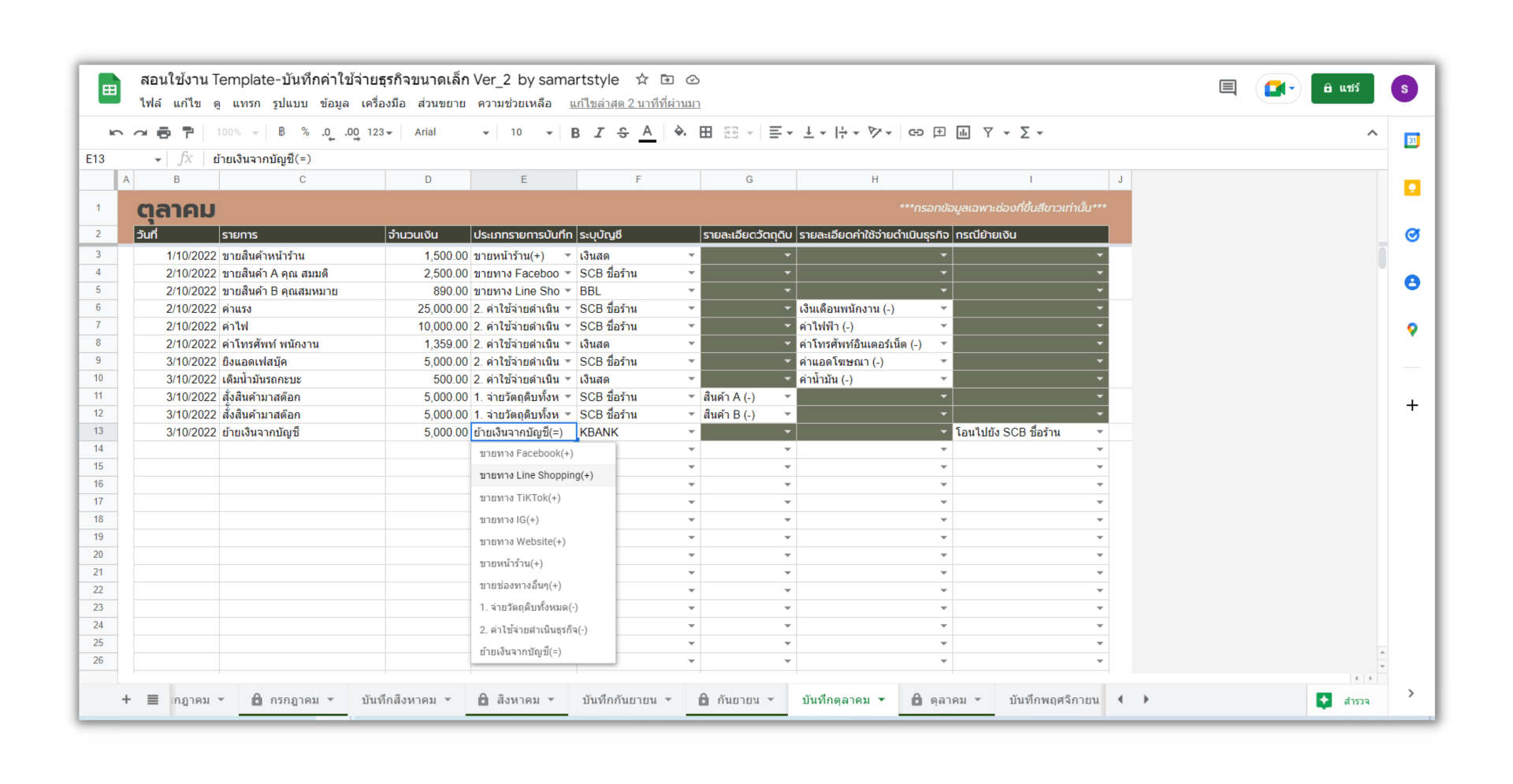Open the insert chart tool
The image size is (1513, 784).
point(962,132)
